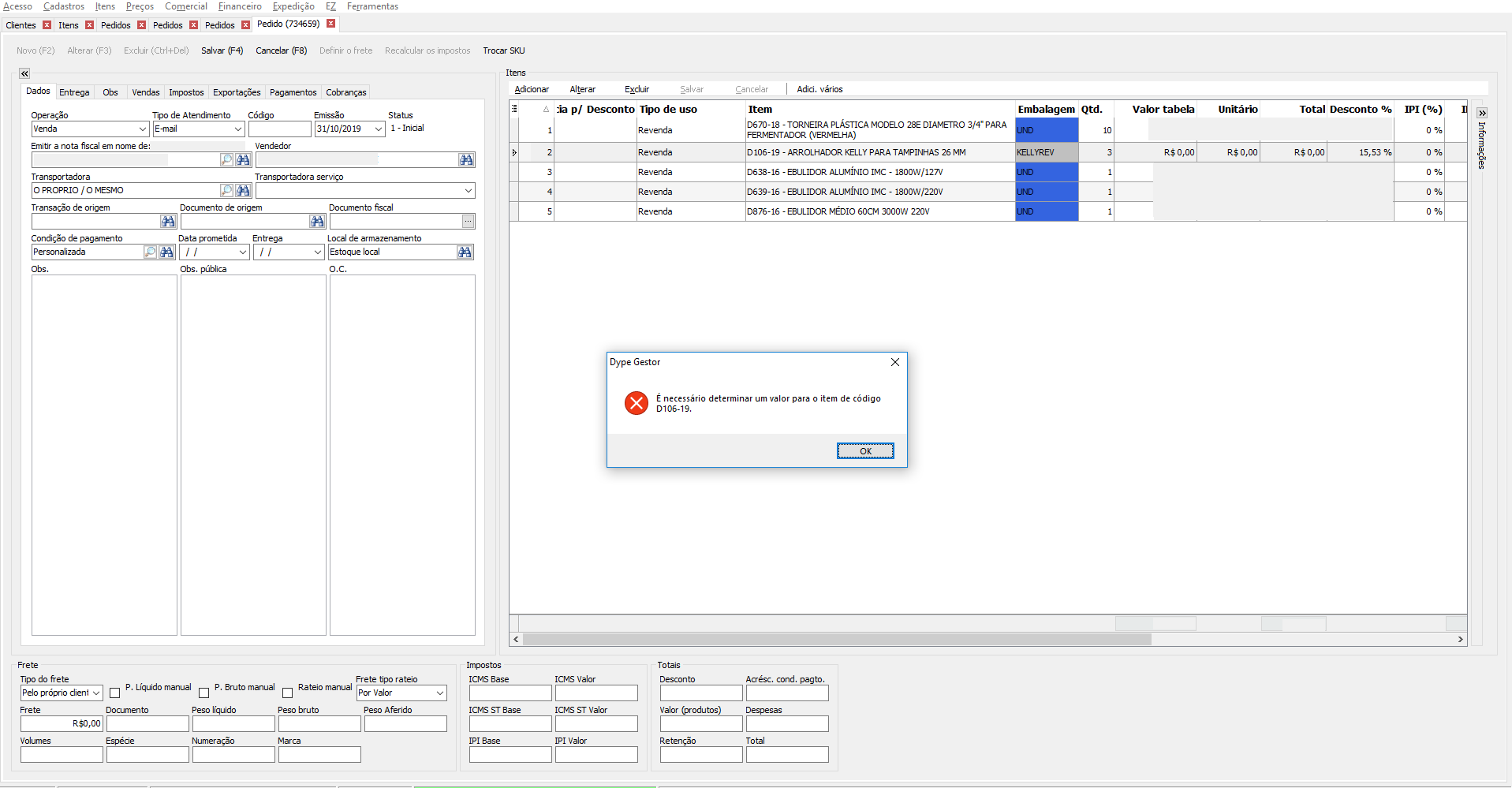Open the Emissão date dropdown
The width and height of the screenshot is (1512, 788).
379,129
